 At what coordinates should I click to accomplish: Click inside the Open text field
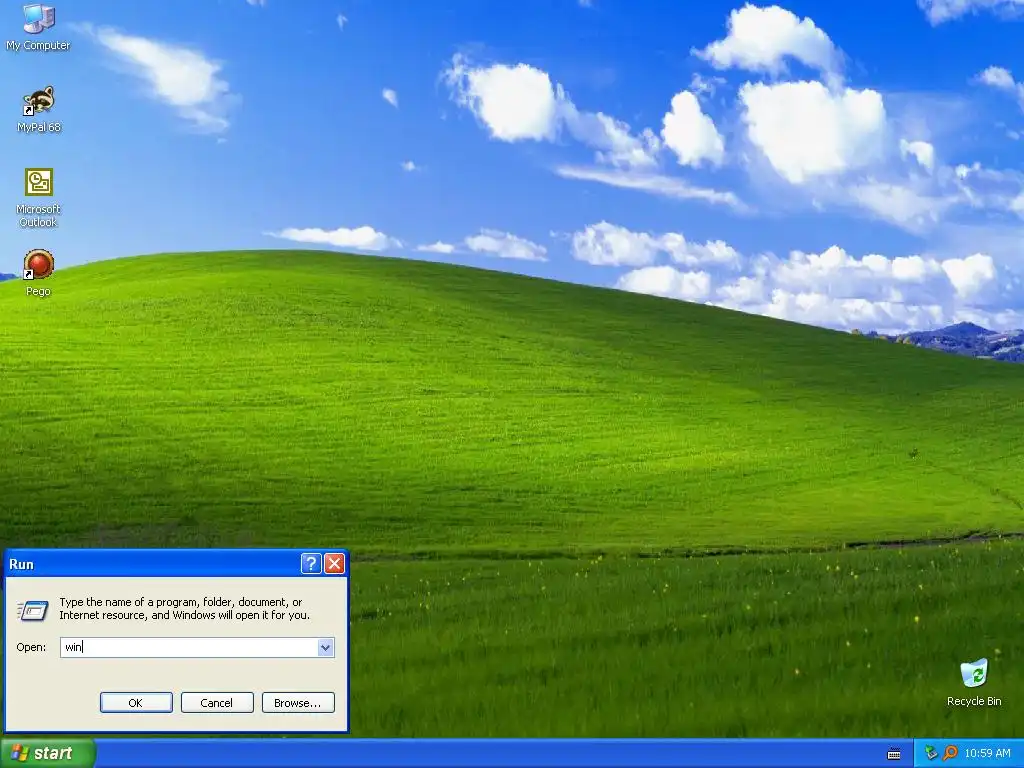click(x=189, y=647)
